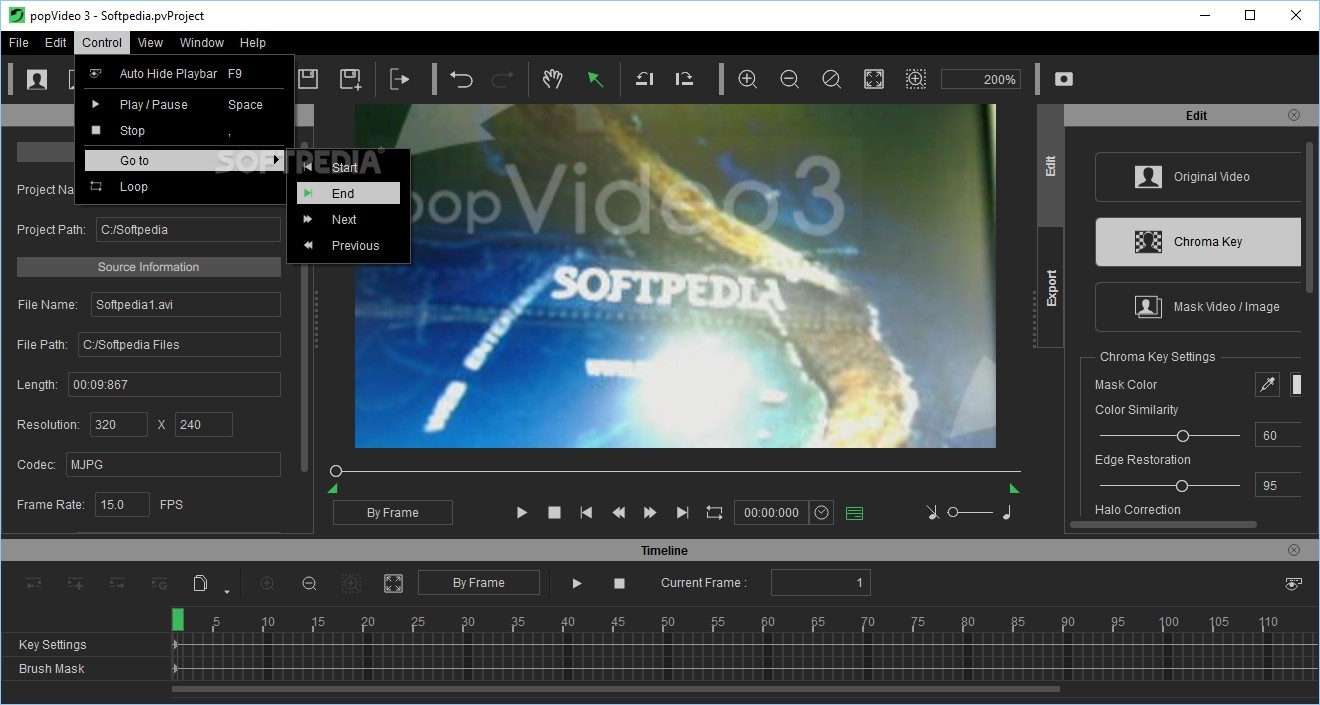The width and height of the screenshot is (1320, 705).
Task: Click the actual-size zoom icon
Action: [x=831, y=79]
